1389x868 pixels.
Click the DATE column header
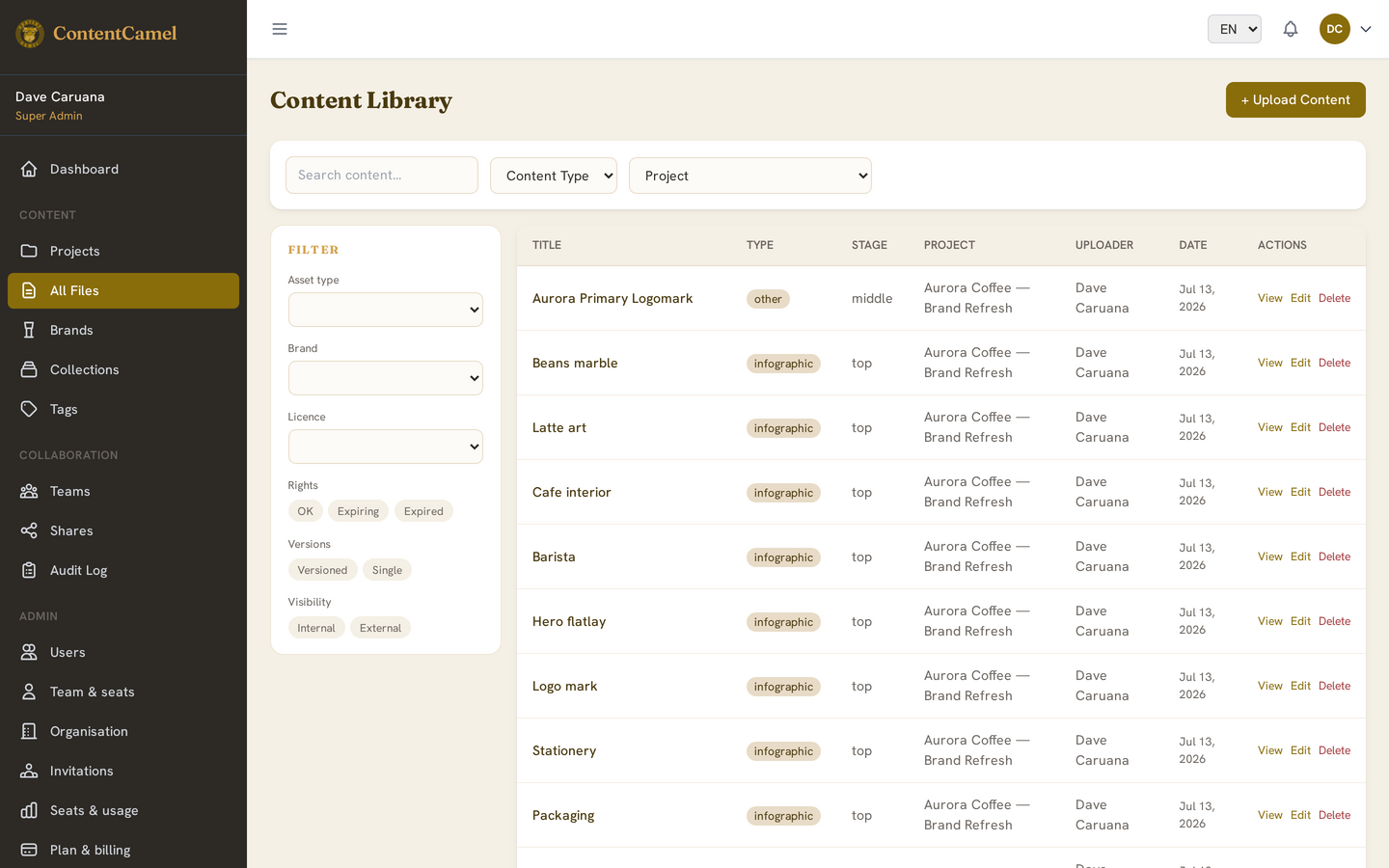click(x=1193, y=245)
